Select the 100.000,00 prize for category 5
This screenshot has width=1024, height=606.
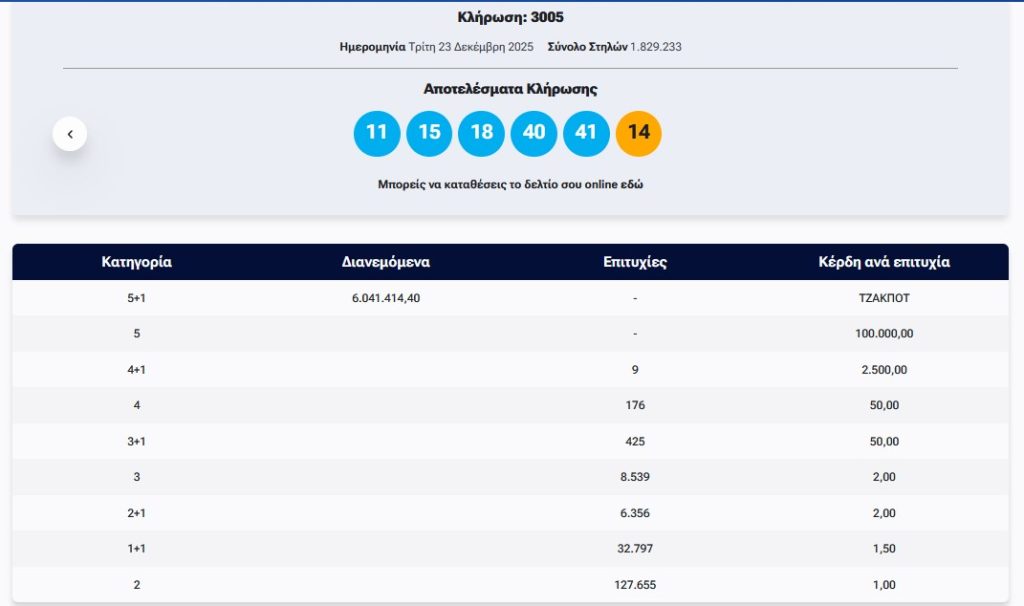[x=884, y=334]
